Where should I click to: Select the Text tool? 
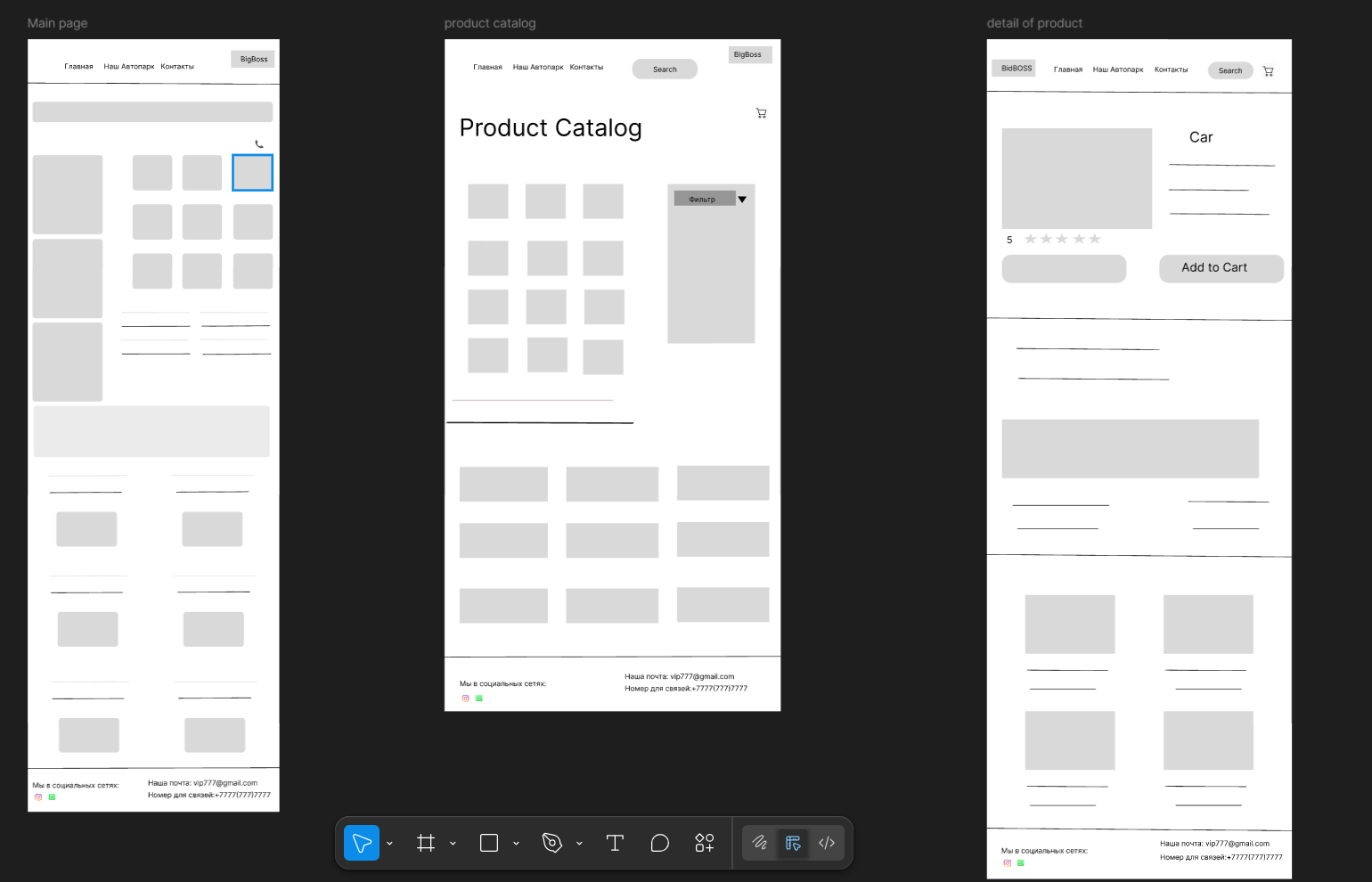(615, 843)
